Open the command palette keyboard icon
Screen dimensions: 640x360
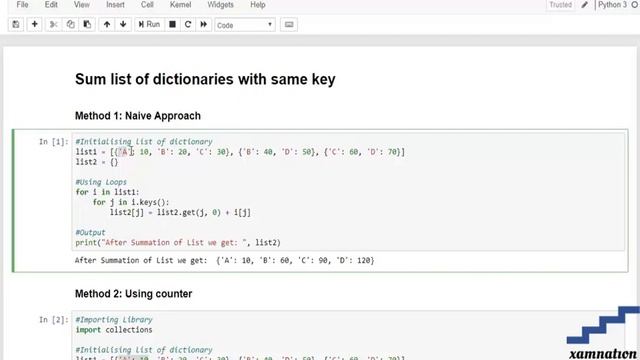(289, 24)
